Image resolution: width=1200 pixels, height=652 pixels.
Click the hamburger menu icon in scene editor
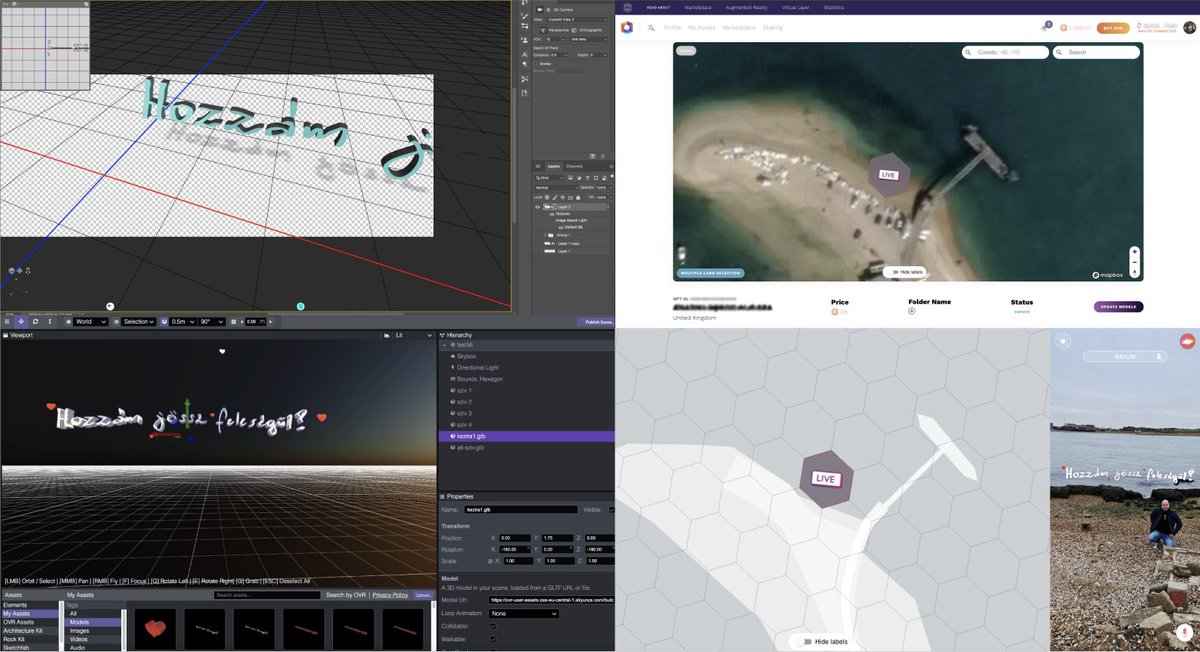point(7,321)
